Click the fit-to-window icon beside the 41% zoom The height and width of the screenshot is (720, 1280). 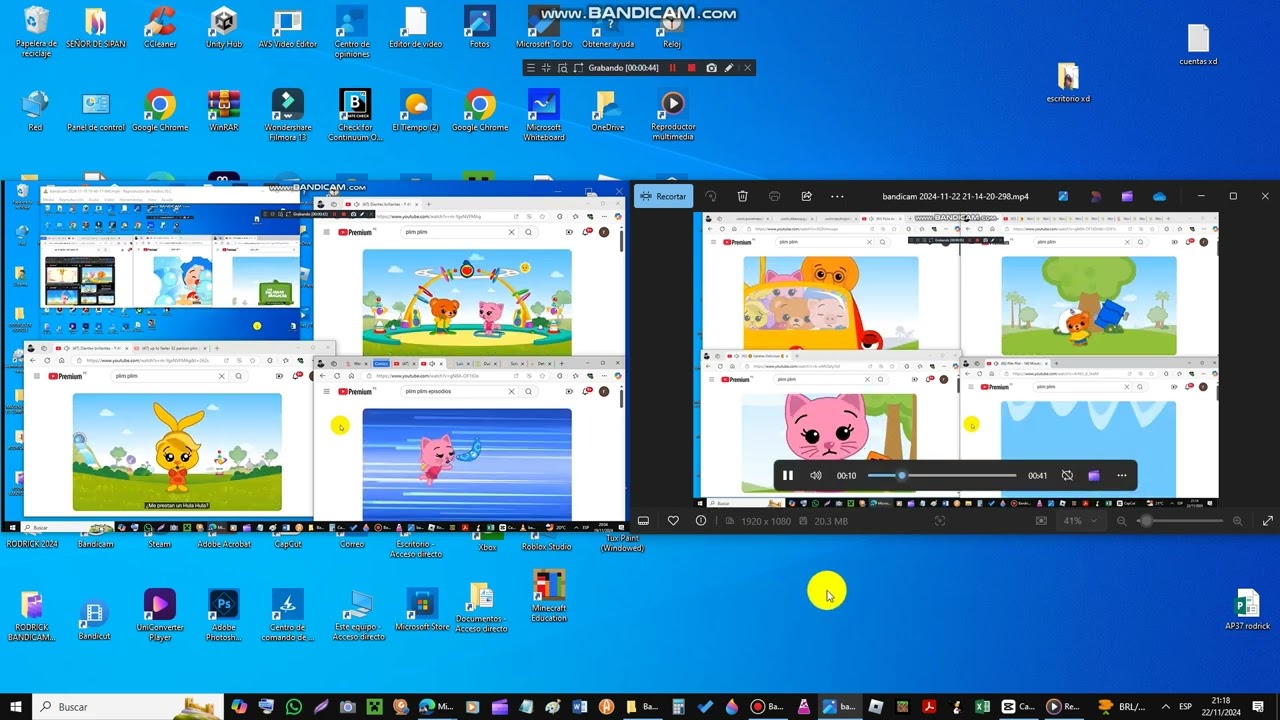point(1041,521)
